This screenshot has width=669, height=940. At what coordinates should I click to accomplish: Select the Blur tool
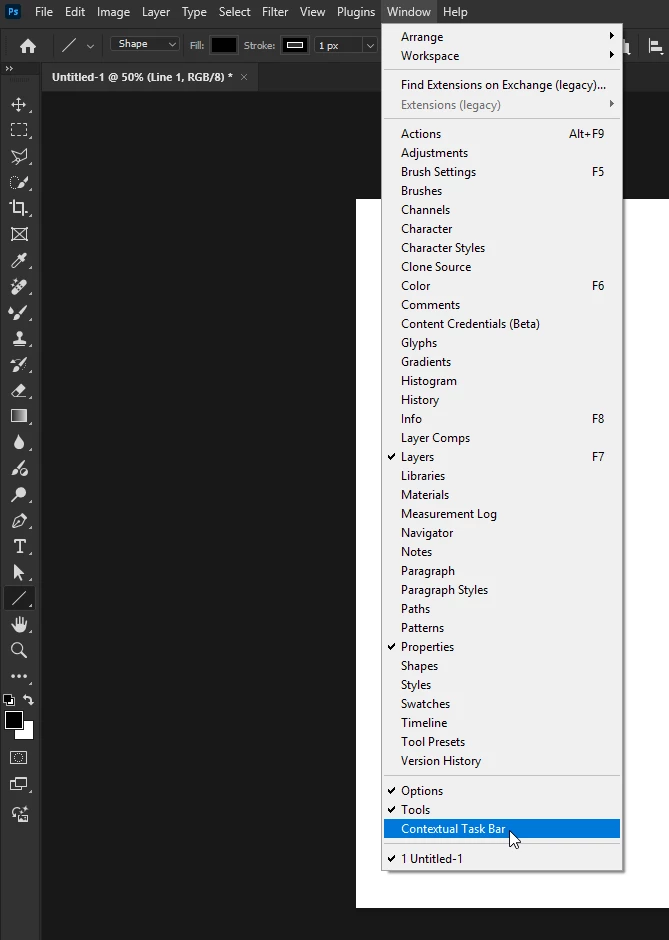(19, 442)
